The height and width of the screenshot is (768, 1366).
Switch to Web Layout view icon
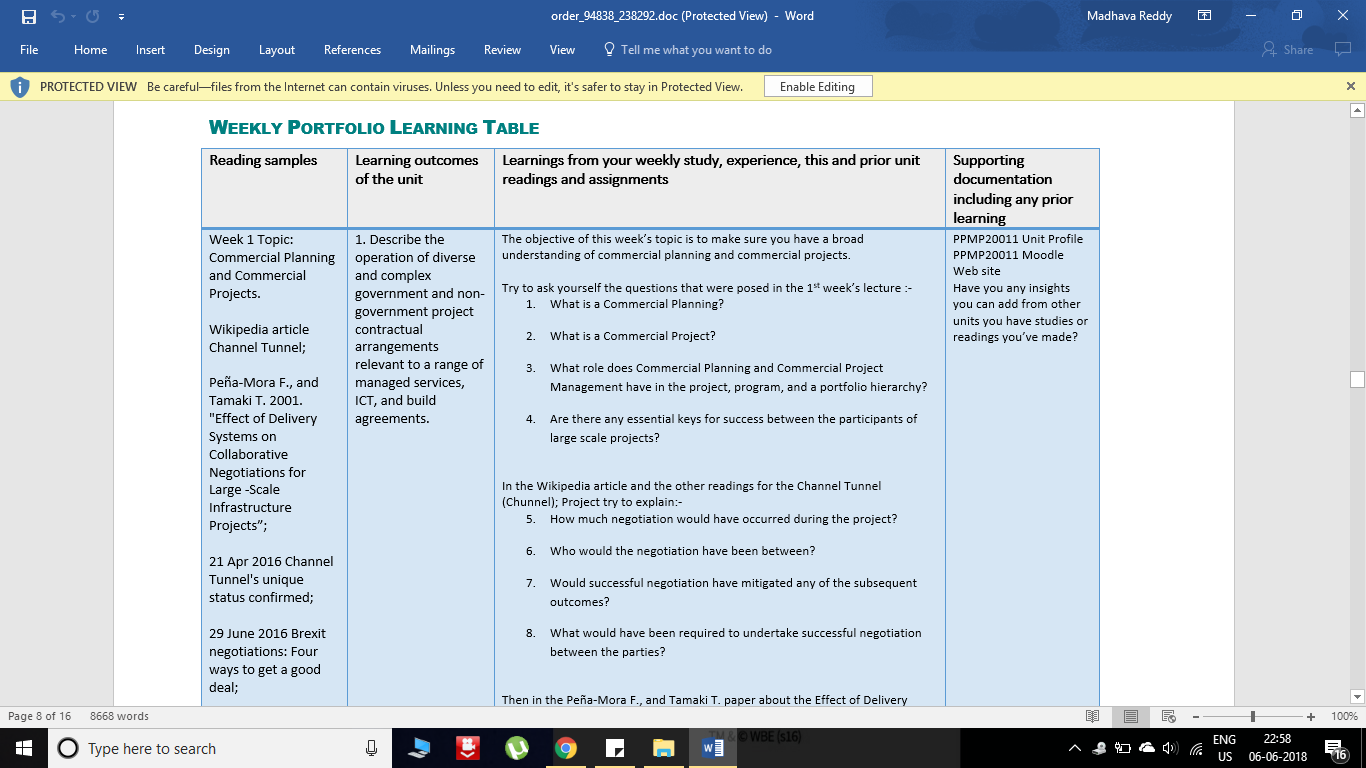tap(1168, 716)
